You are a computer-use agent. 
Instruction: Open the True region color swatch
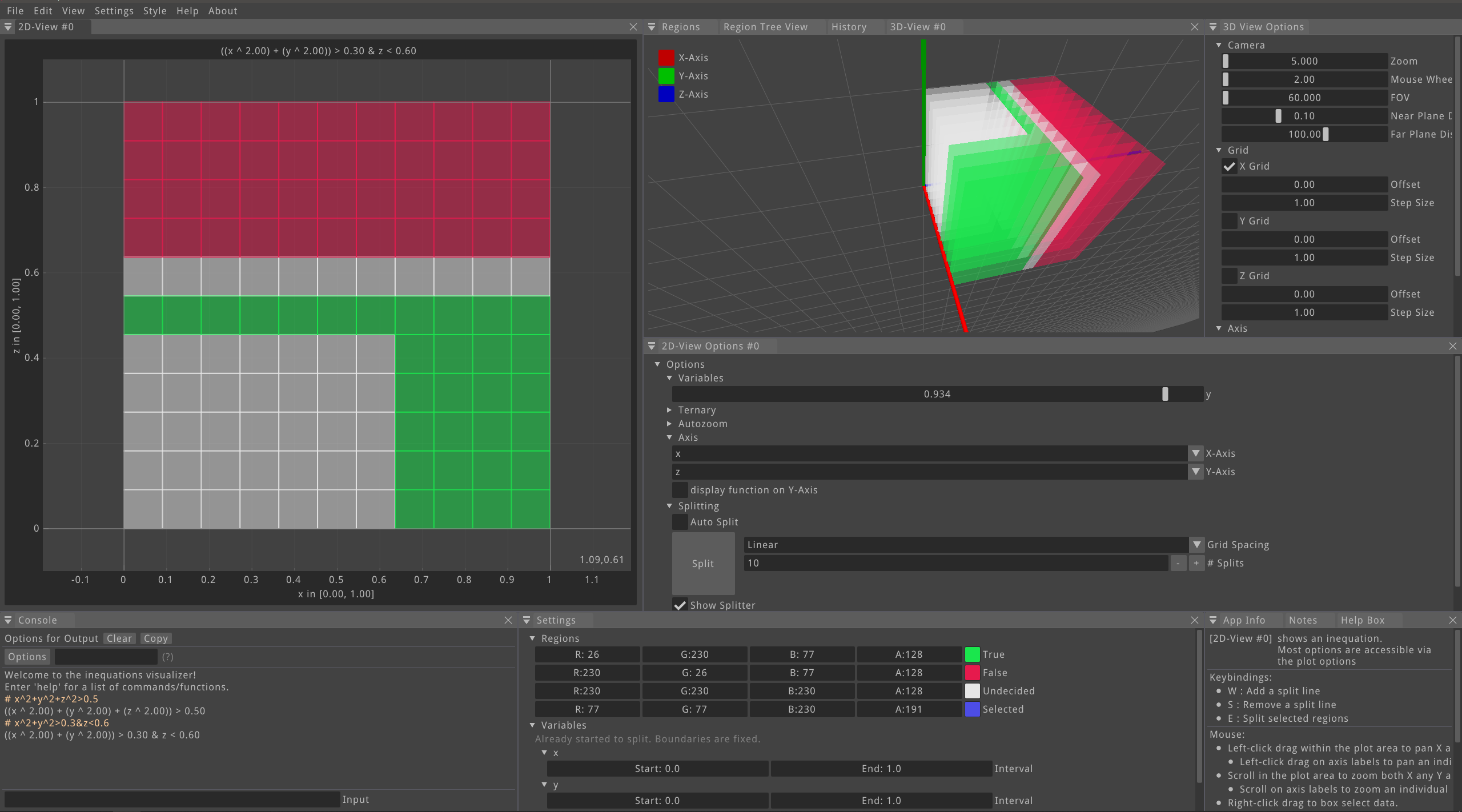tap(973, 654)
